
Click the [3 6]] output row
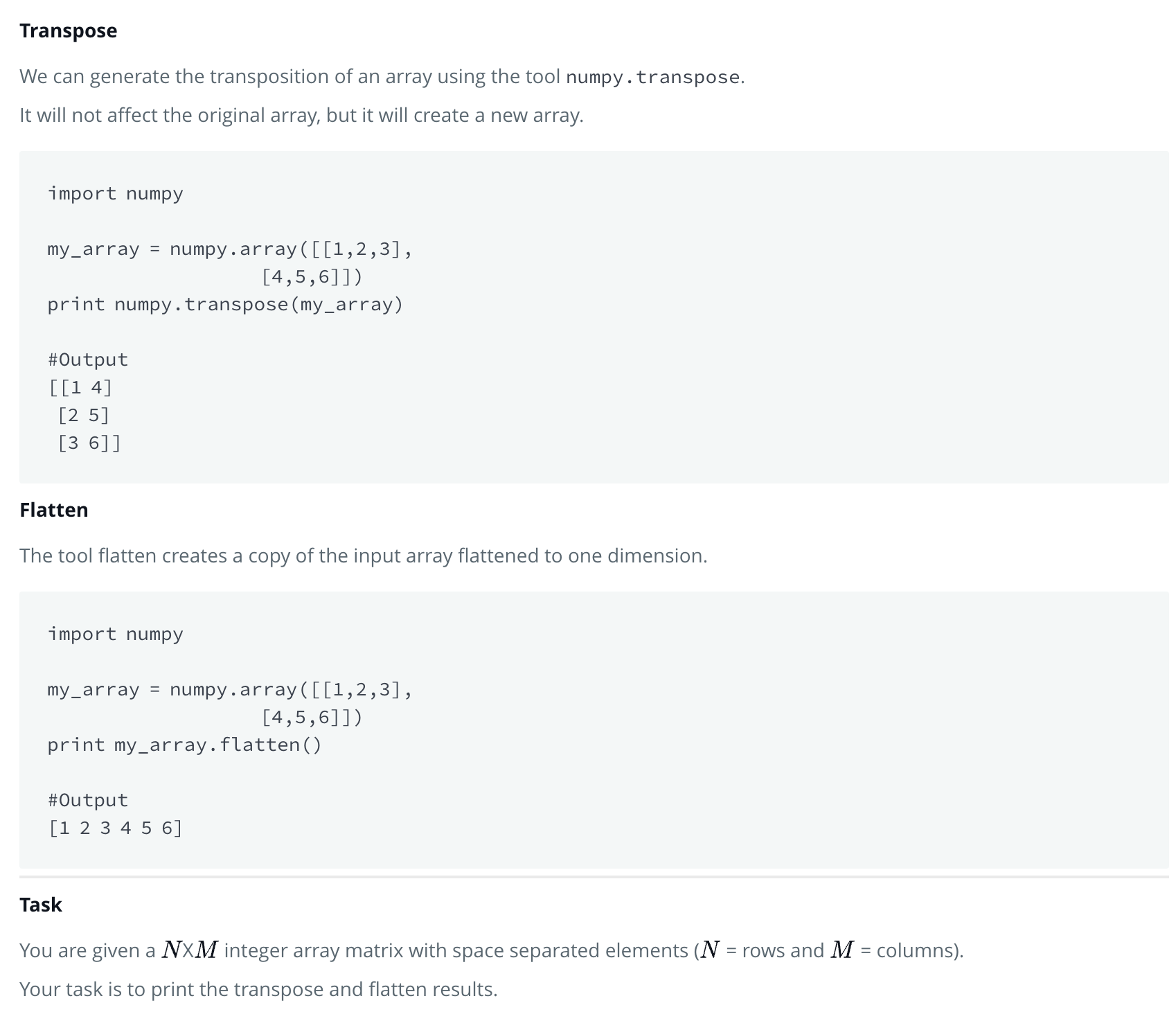[89, 443]
